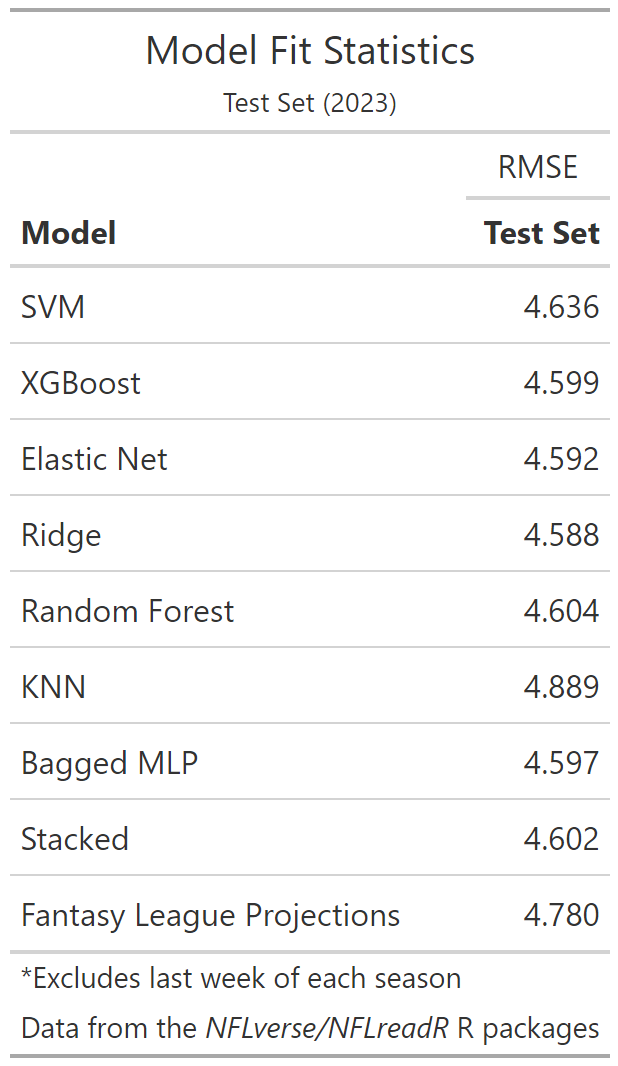This screenshot has width=618, height=1066.
Task: Click the KNN model name
Action: pyautogui.click(x=53, y=686)
